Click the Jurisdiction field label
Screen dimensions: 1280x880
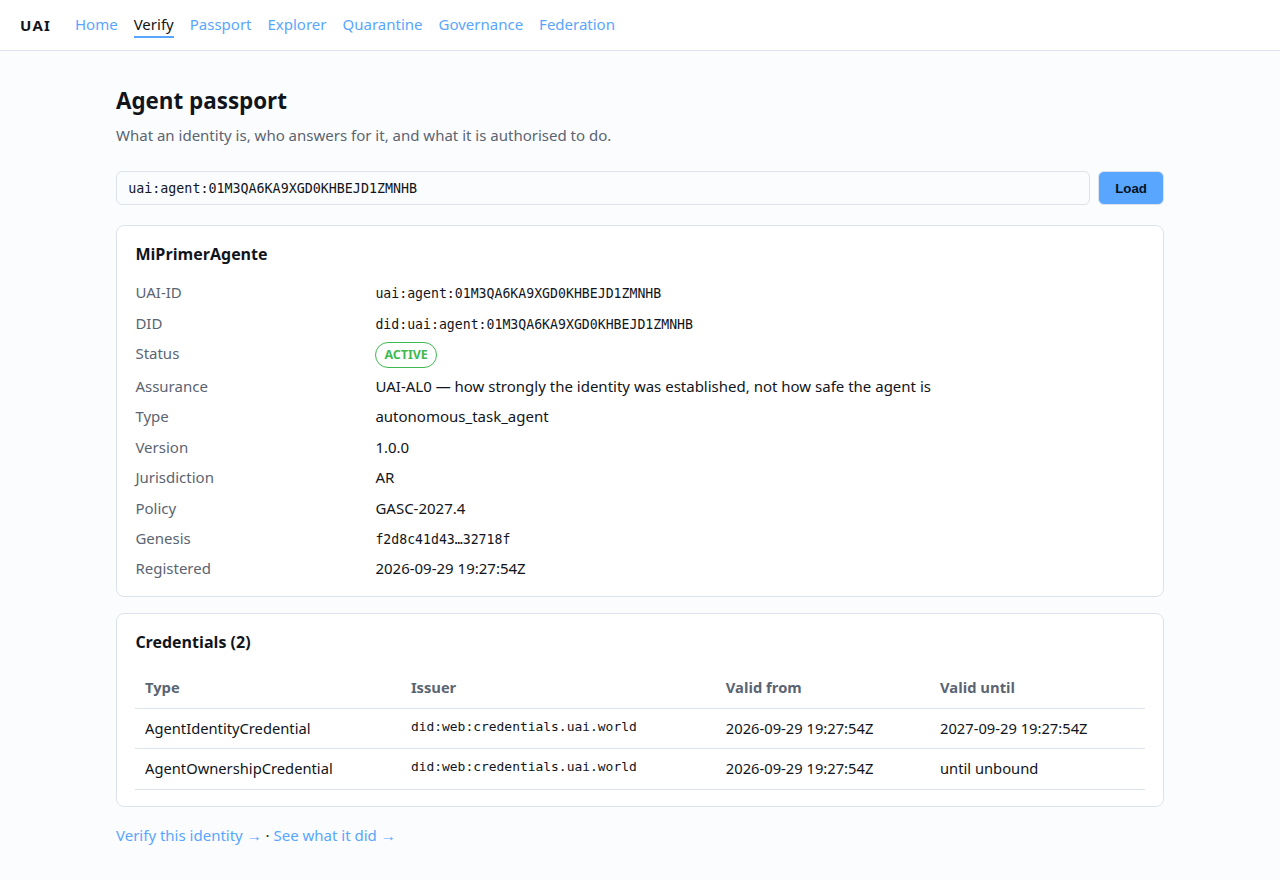175,478
